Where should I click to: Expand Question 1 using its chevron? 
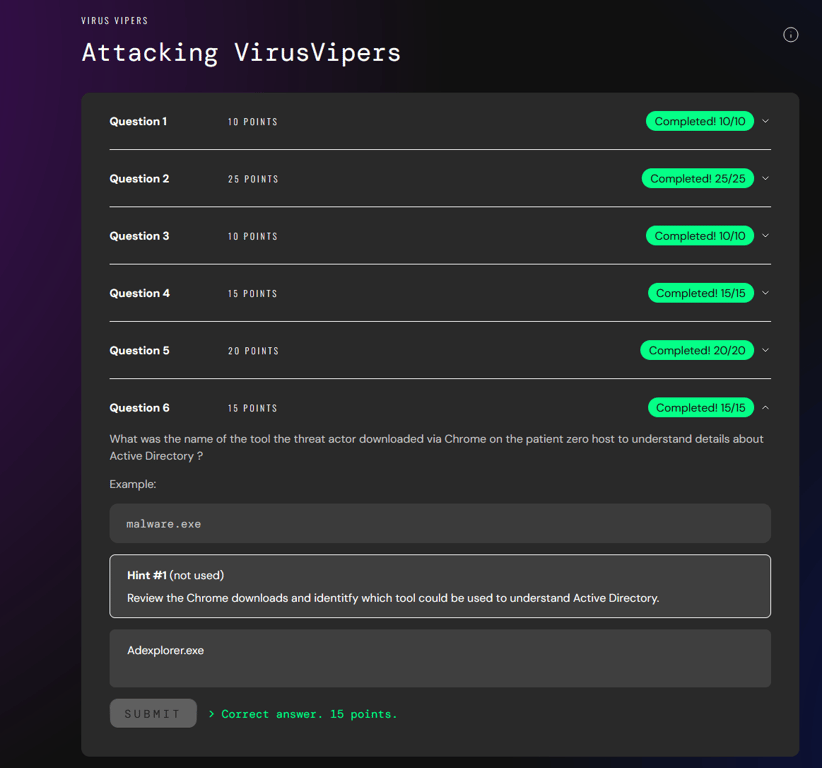[766, 122]
